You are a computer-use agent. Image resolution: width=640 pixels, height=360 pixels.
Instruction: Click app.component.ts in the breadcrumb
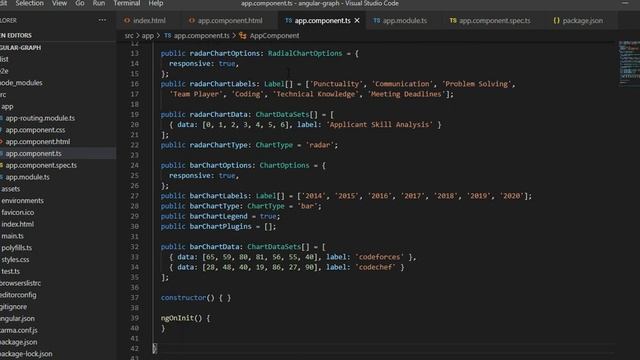(202, 36)
